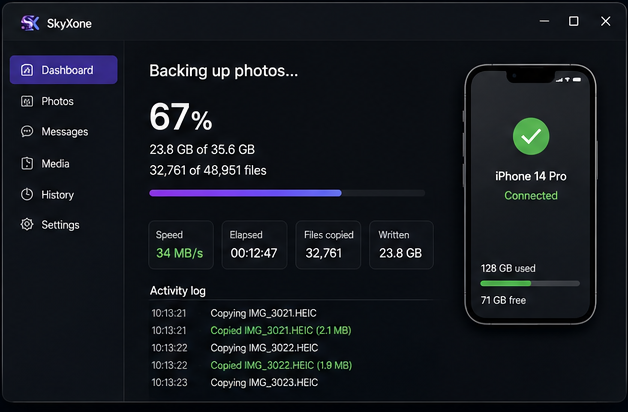Click "23.8 GB of 35.6 GB" text
Screen dimensions: 628x412
pos(202,149)
